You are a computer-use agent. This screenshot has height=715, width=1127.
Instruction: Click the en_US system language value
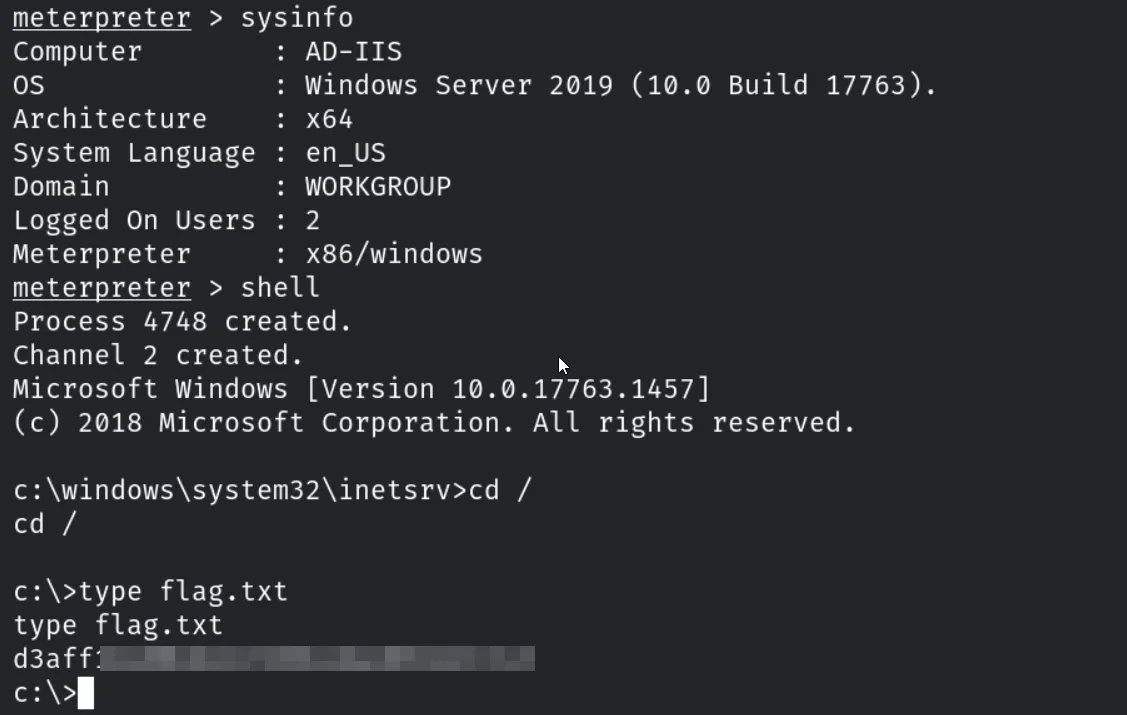click(x=345, y=153)
